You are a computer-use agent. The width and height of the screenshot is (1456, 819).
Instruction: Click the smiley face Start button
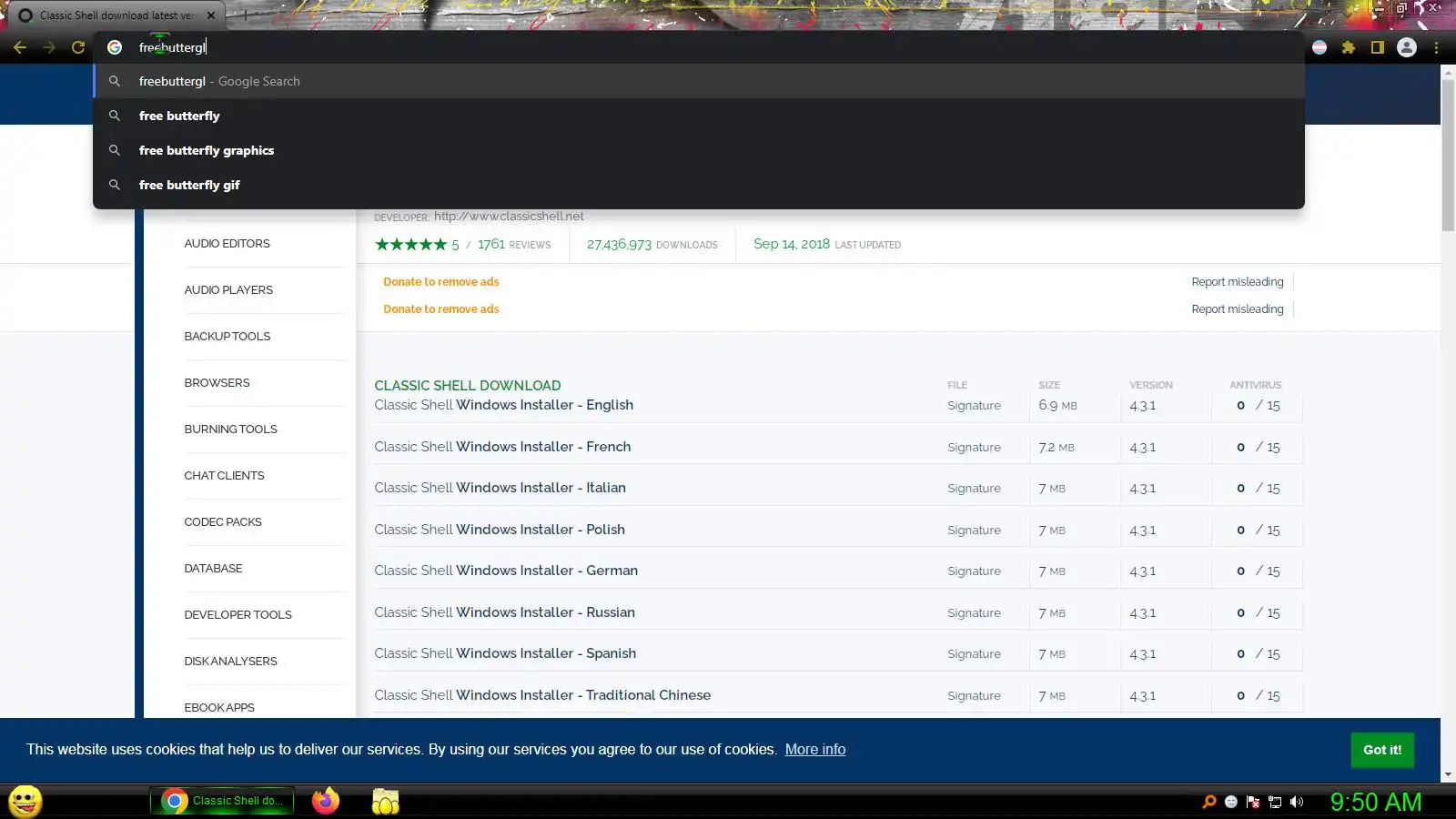tap(25, 801)
